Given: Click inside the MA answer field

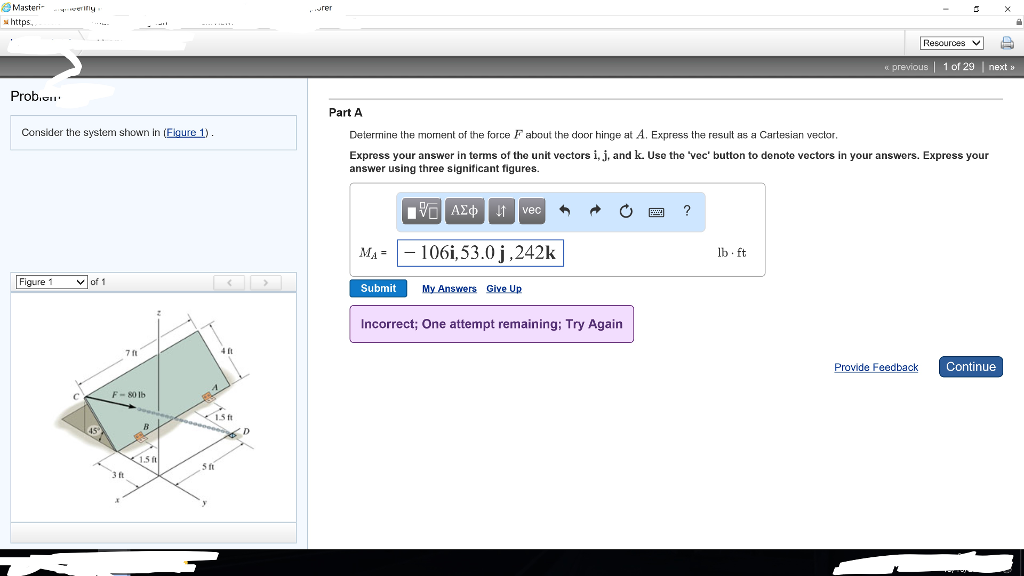Looking at the screenshot, I should click(x=480, y=253).
